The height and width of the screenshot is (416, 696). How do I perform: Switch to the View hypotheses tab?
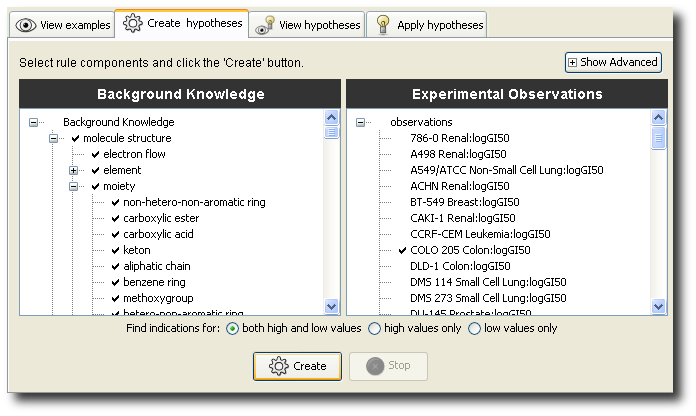pyautogui.click(x=307, y=25)
